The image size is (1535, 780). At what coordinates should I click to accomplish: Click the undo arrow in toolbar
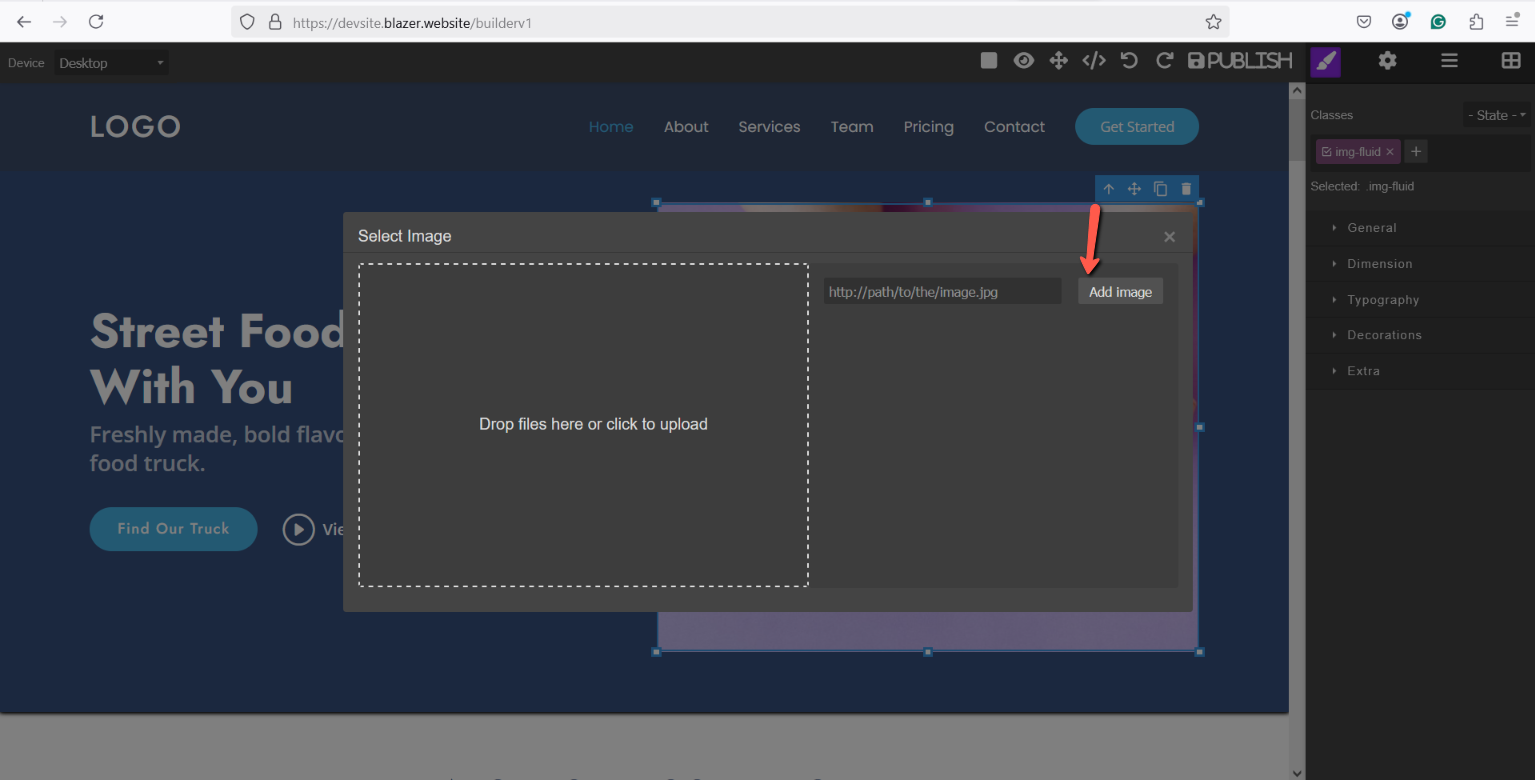pyautogui.click(x=1129, y=61)
